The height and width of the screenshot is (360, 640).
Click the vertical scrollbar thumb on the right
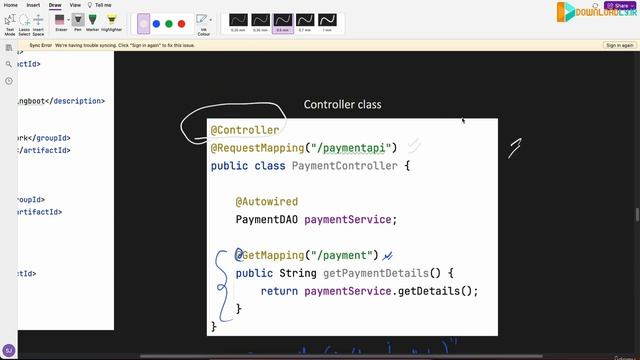637,215
